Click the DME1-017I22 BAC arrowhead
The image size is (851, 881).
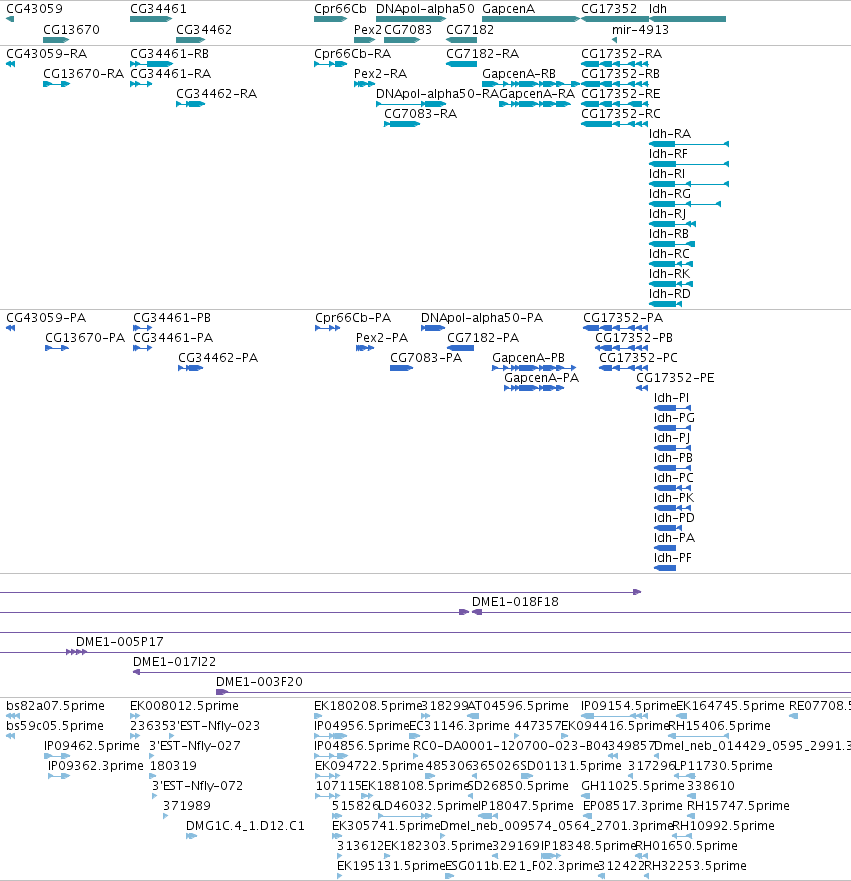tap(136, 672)
